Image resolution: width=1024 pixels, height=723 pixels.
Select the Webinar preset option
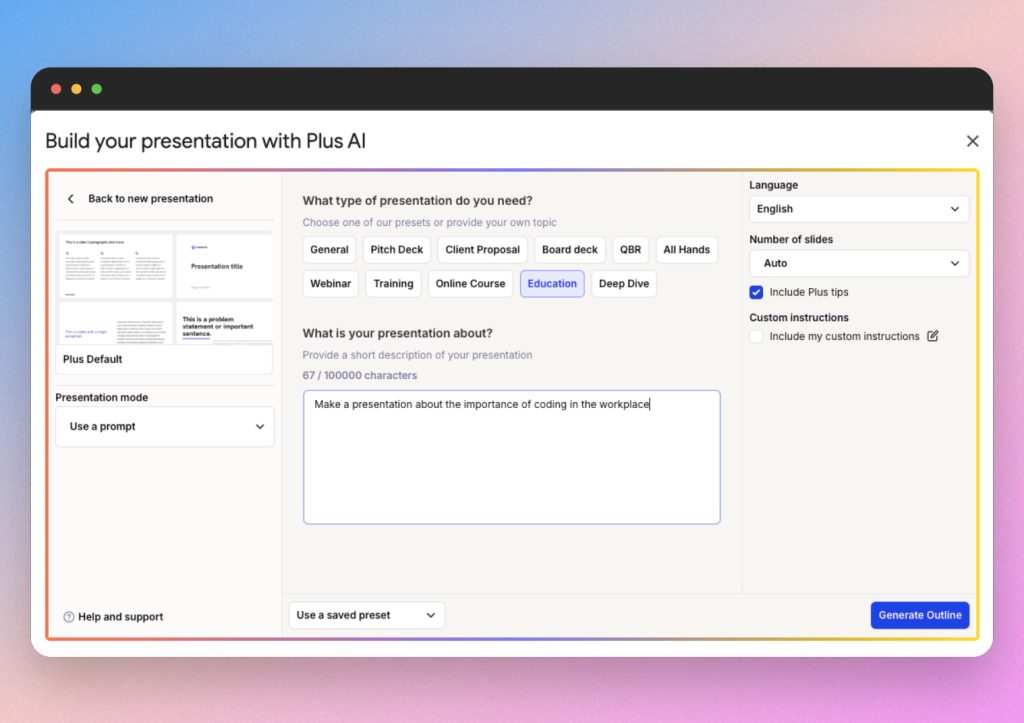pos(330,284)
